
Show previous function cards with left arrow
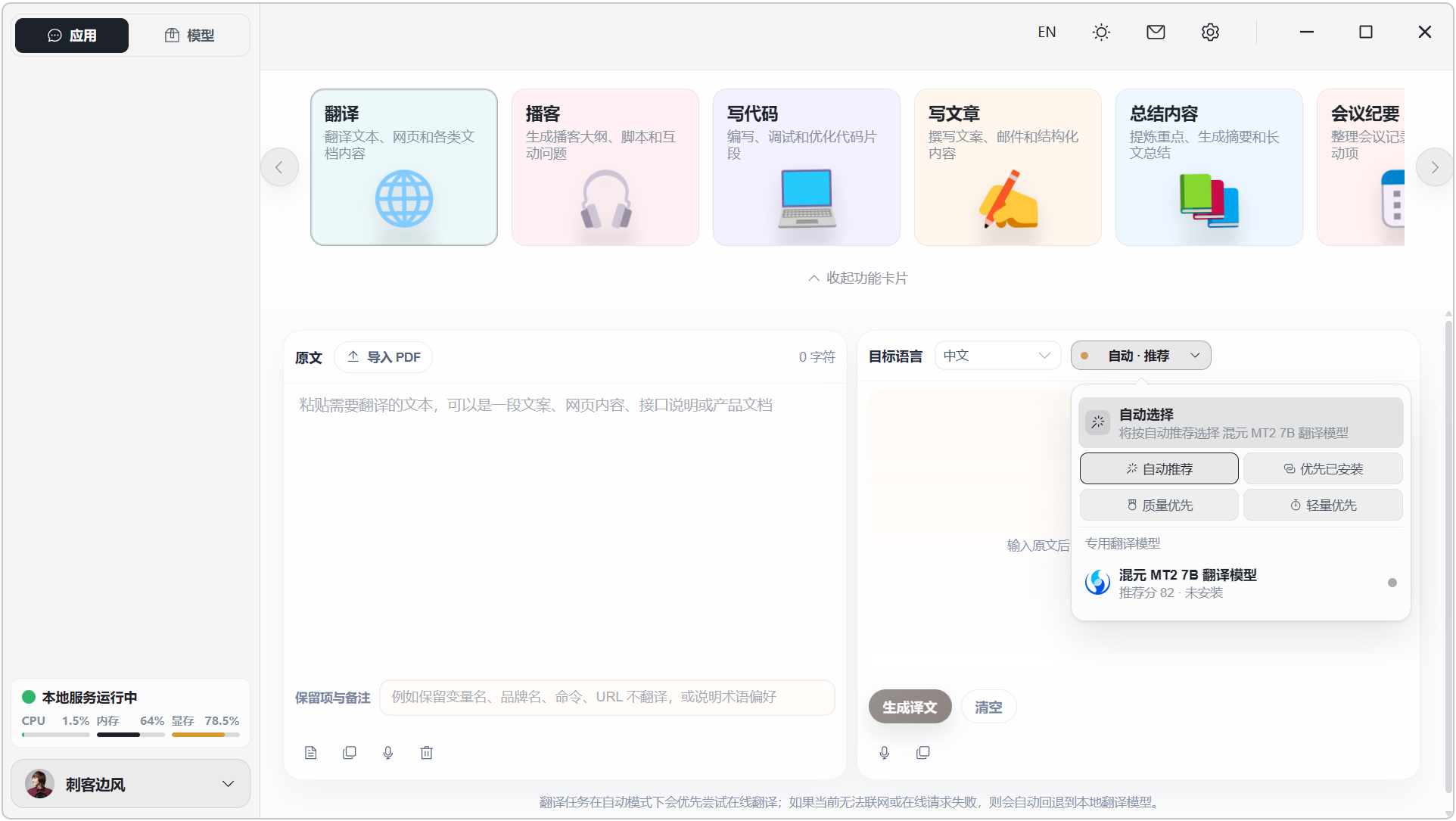pyautogui.click(x=279, y=167)
